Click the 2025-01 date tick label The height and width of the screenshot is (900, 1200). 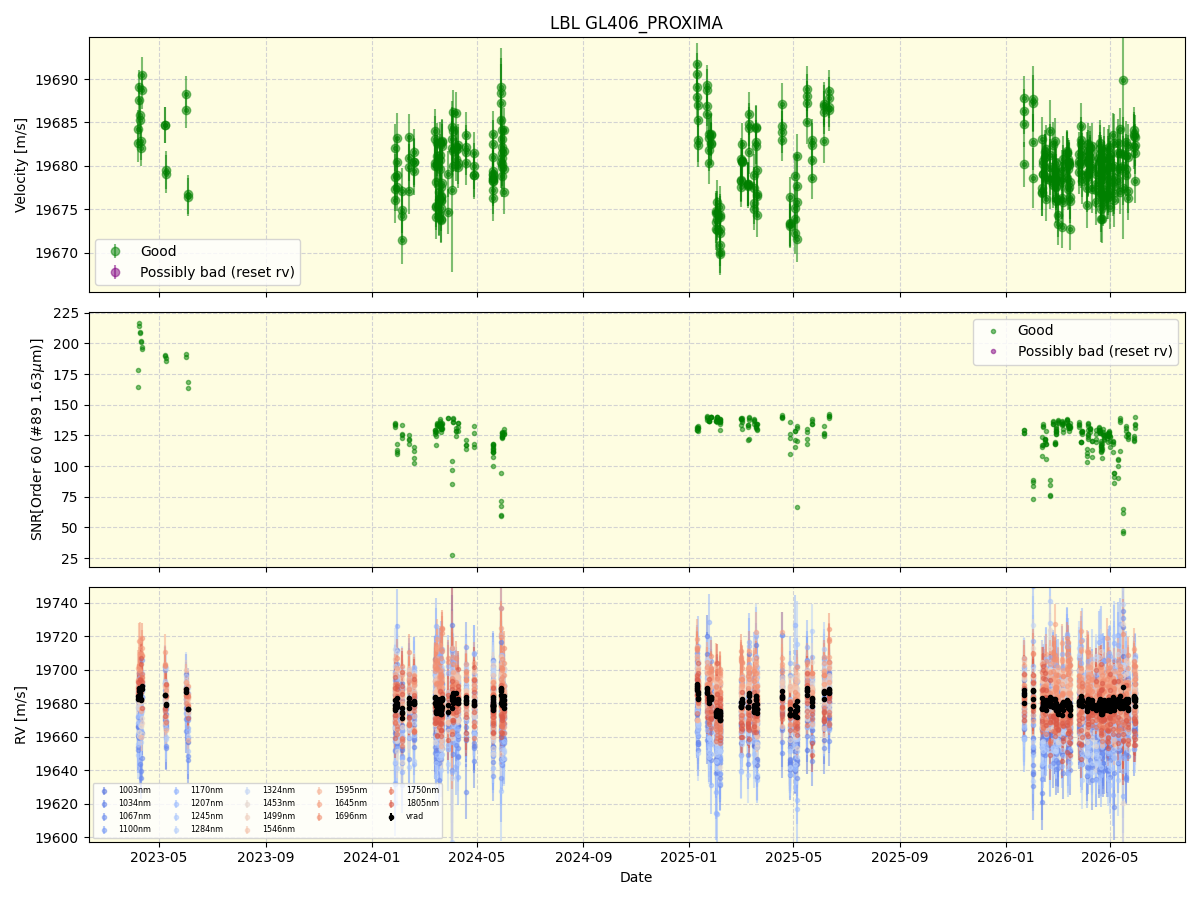[689, 857]
